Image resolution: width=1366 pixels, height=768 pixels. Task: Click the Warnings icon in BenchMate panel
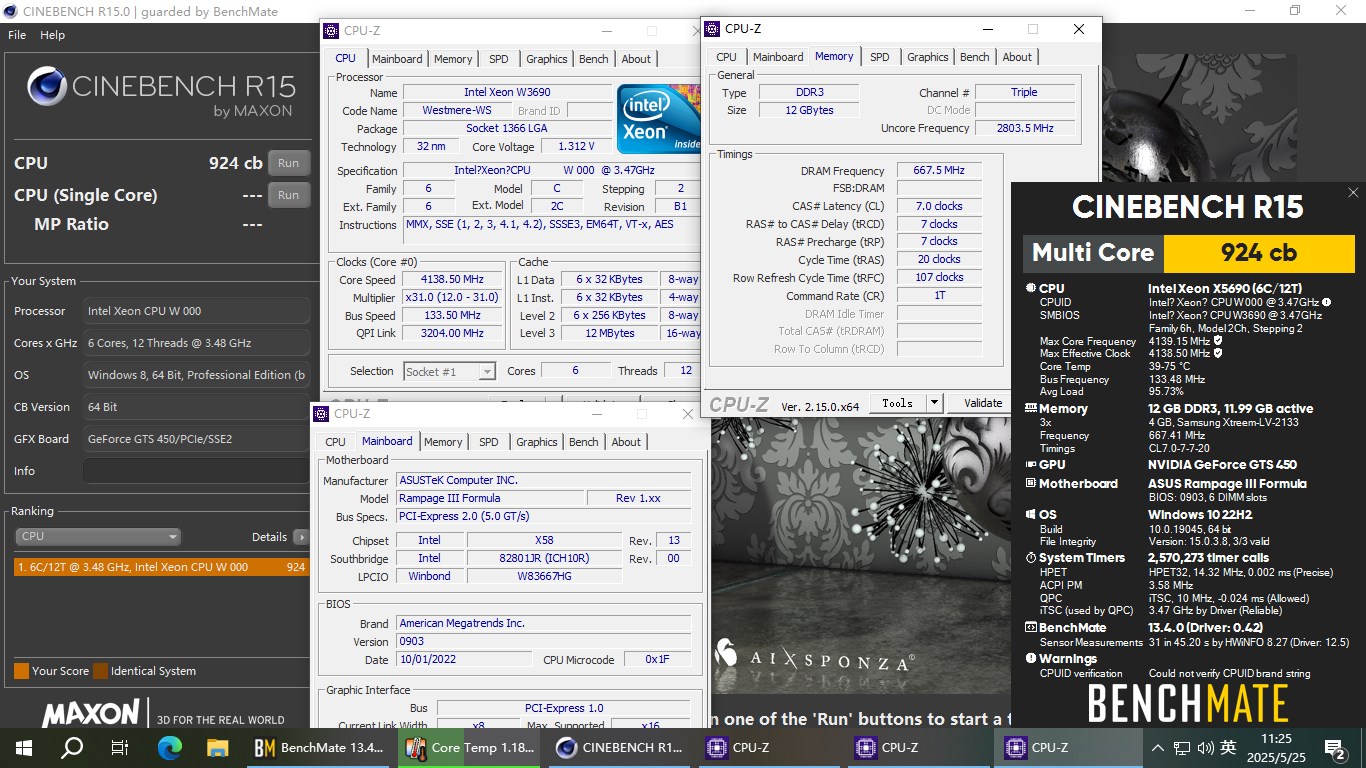click(1030, 659)
